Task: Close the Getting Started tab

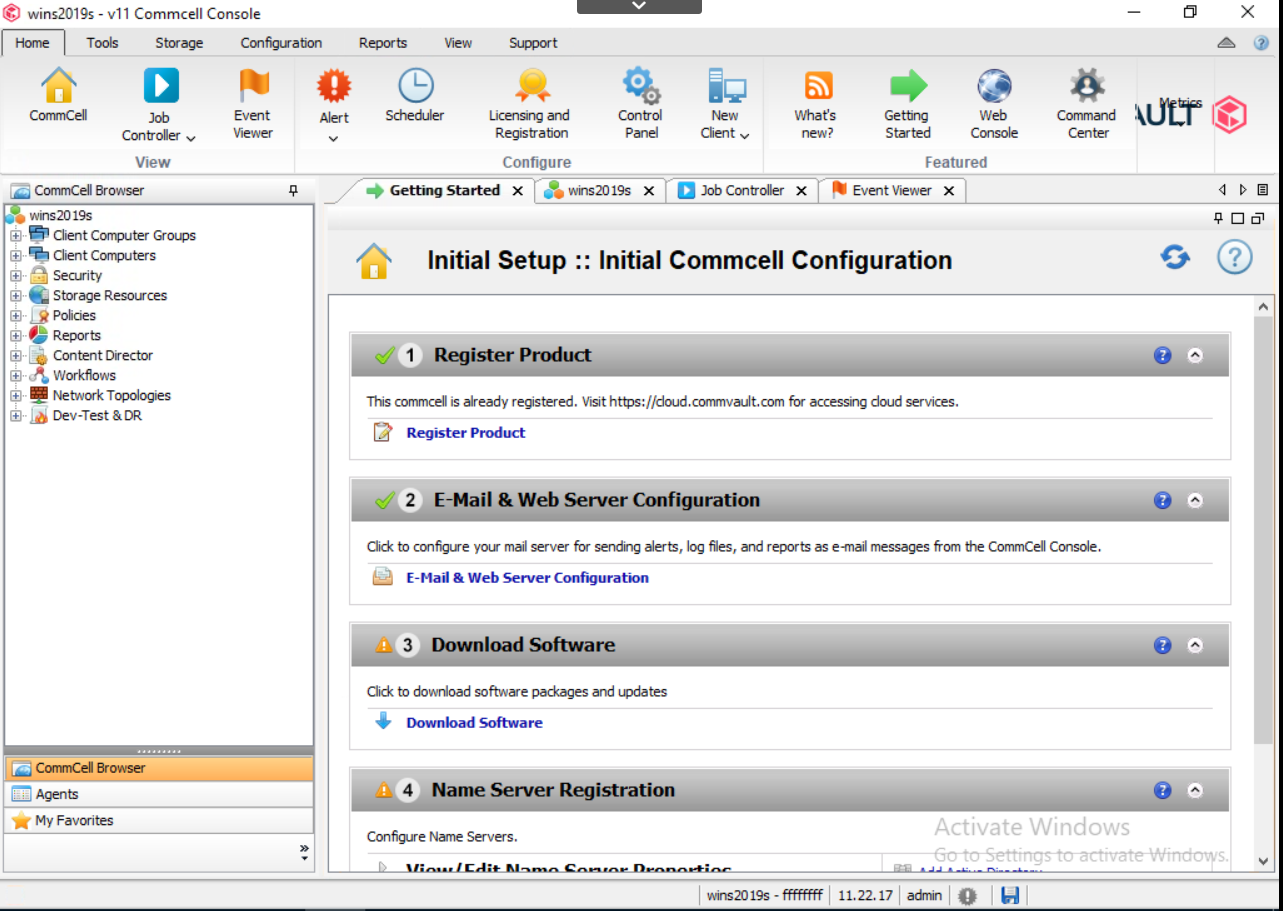Action: point(517,190)
